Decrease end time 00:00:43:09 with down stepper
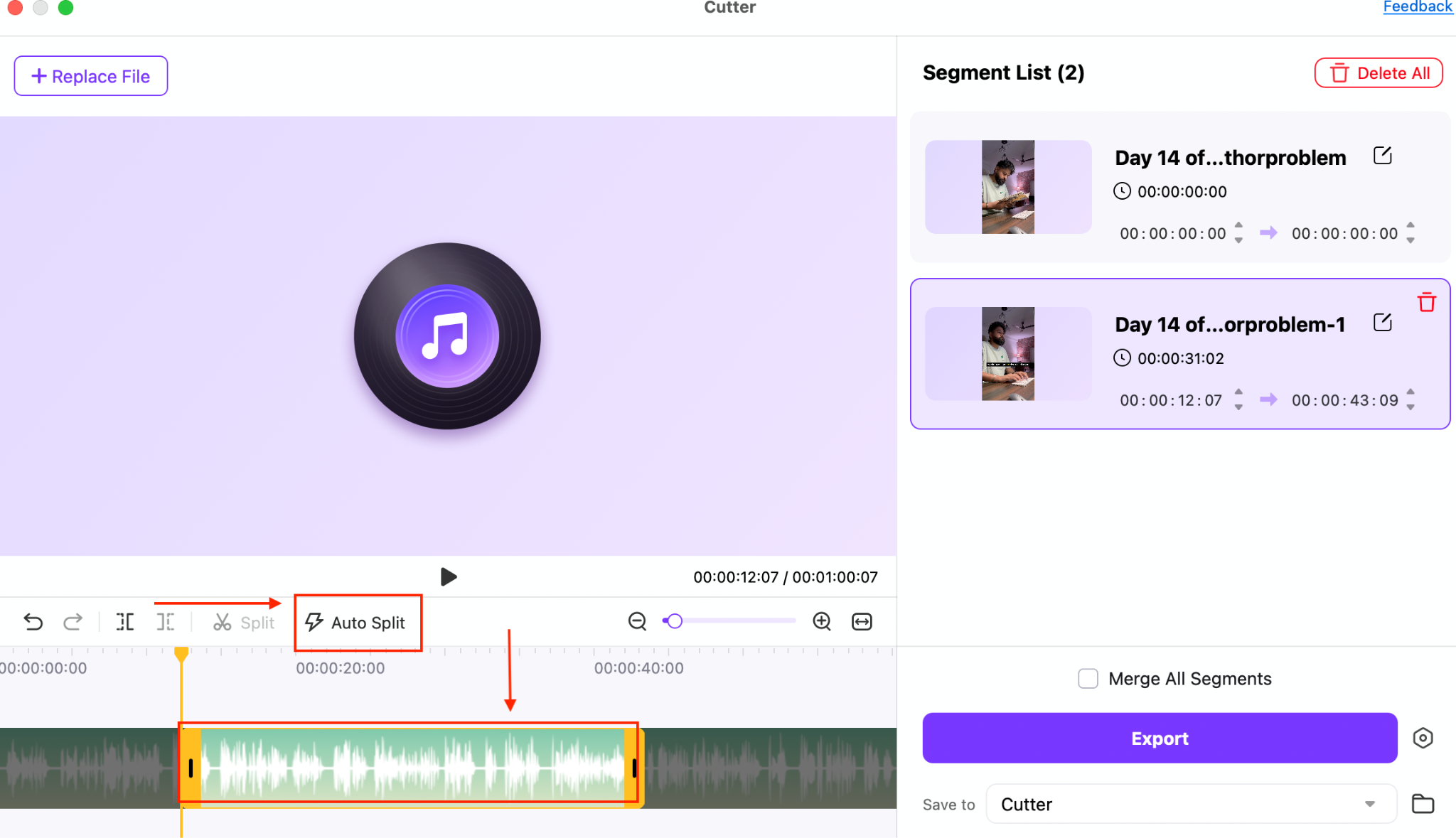The image size is (1456, 838). [1410, 407]
